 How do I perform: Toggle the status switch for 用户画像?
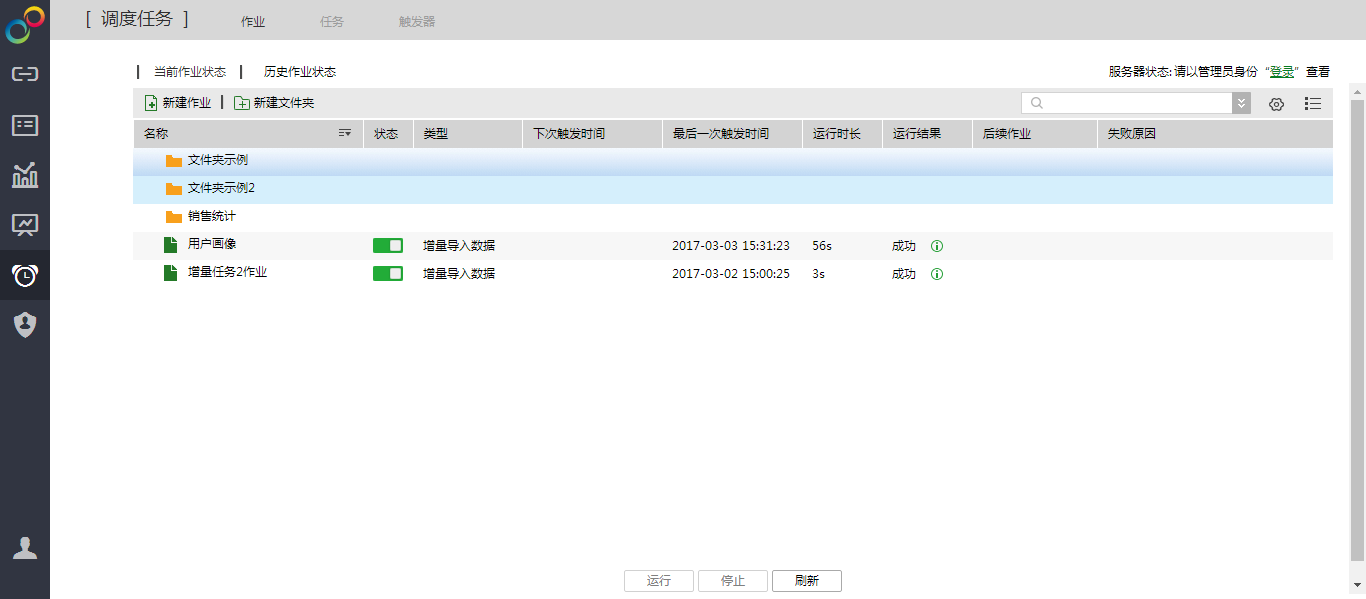[388, 246]
